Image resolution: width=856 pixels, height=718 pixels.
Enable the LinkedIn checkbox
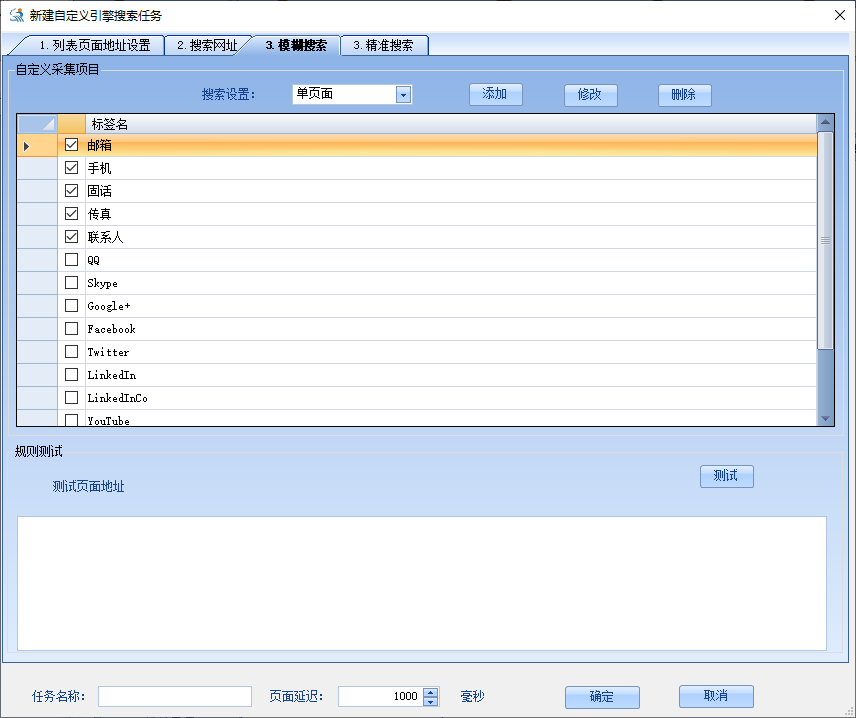[x=71, y=375]
